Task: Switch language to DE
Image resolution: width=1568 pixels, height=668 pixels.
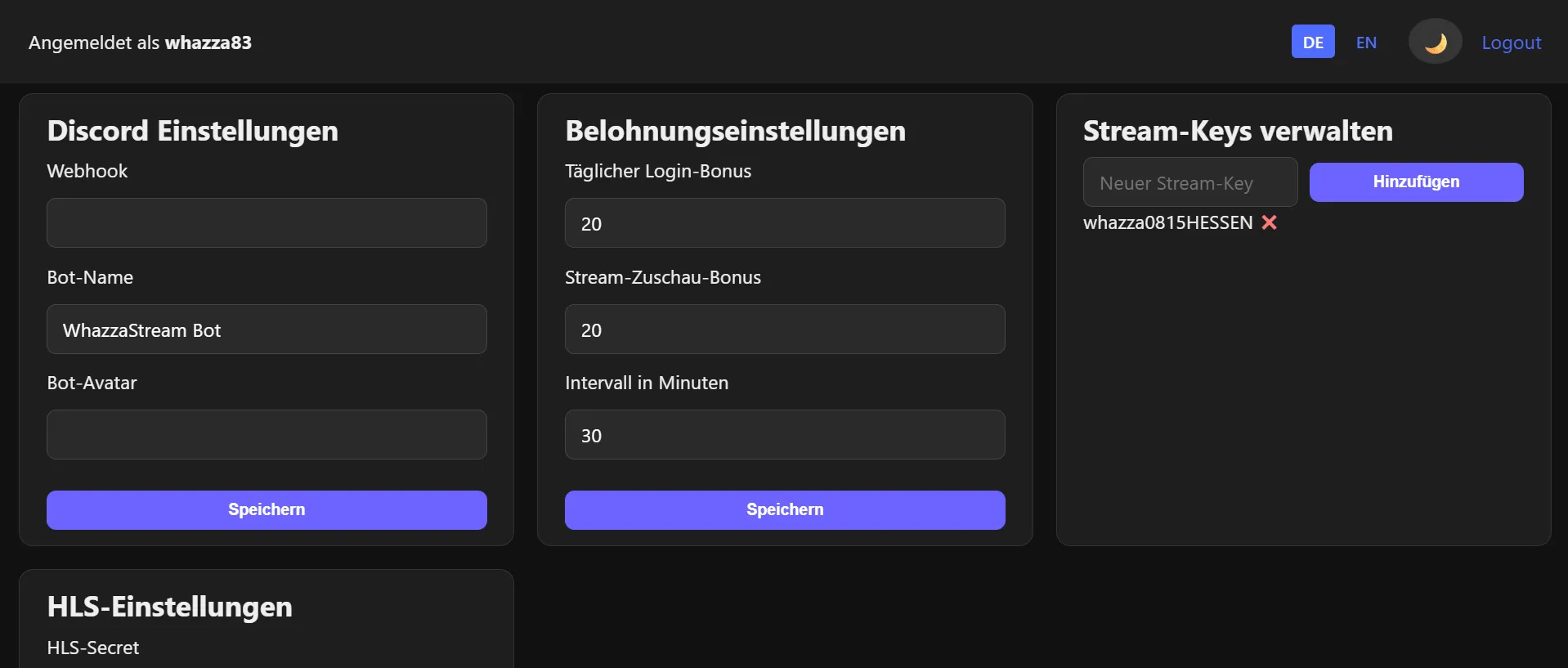Action: point(1313,43)
